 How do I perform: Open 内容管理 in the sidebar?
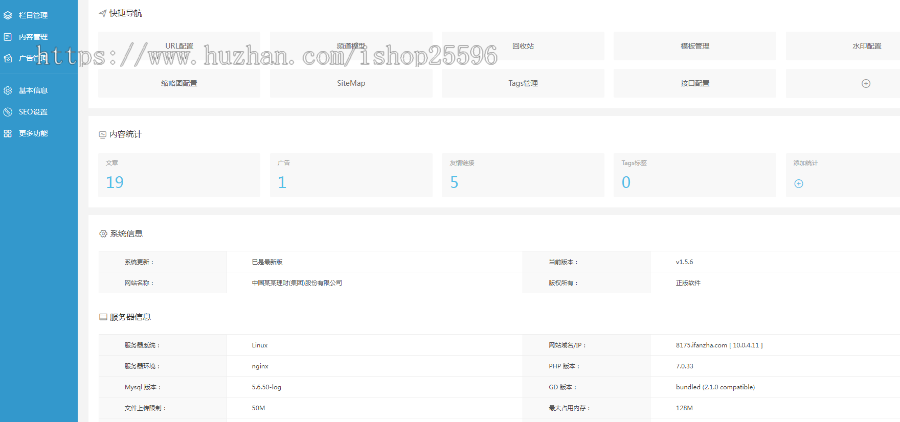33,37
